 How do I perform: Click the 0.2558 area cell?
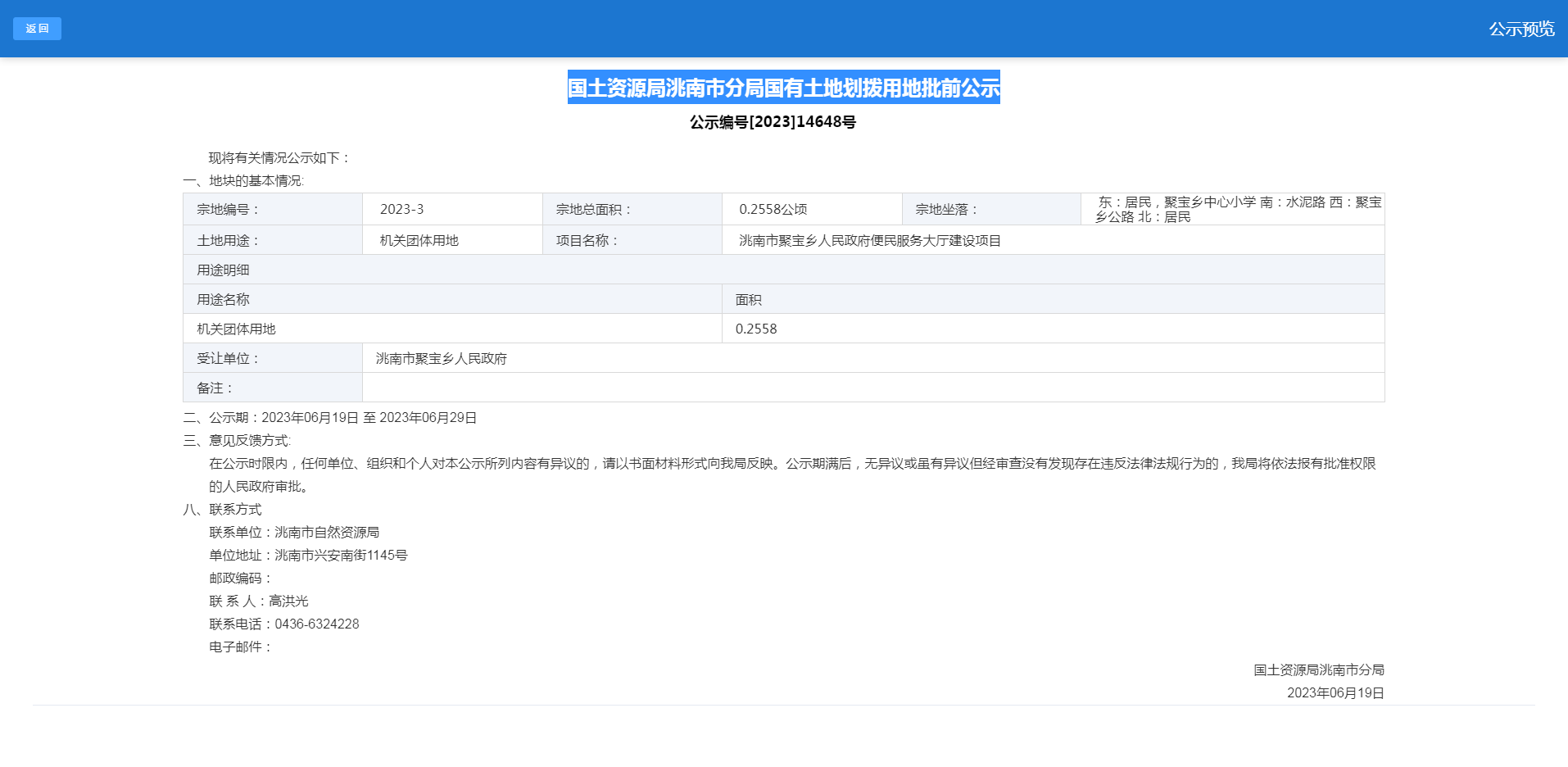tap(1054, 329)
